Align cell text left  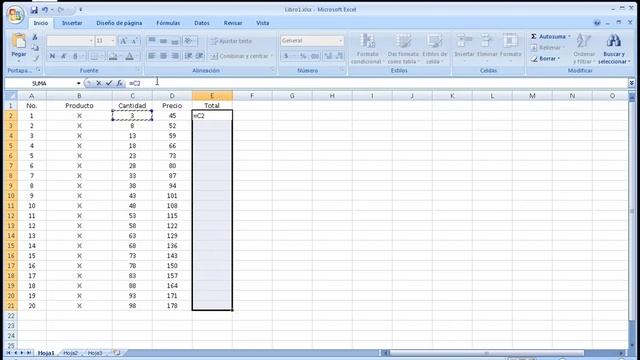152,56
